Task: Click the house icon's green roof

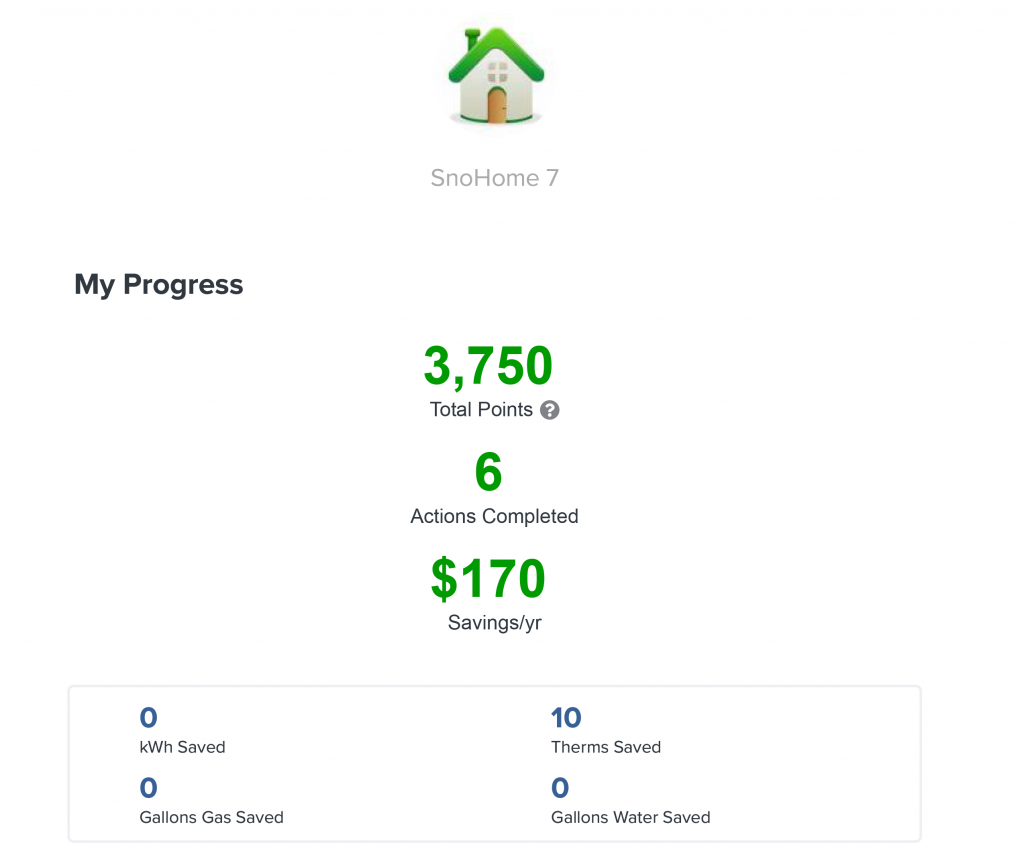Action: point(496,54)
